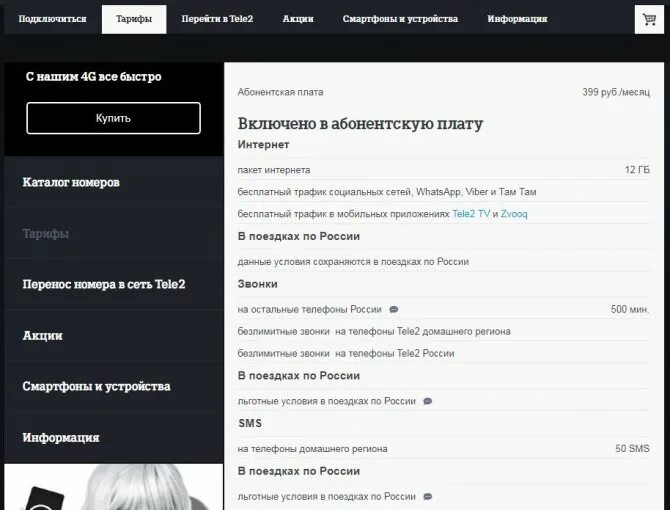Click the 'пакет интернета' row label
This screenshot has width=670, height=510.
(x=274, y=170)
